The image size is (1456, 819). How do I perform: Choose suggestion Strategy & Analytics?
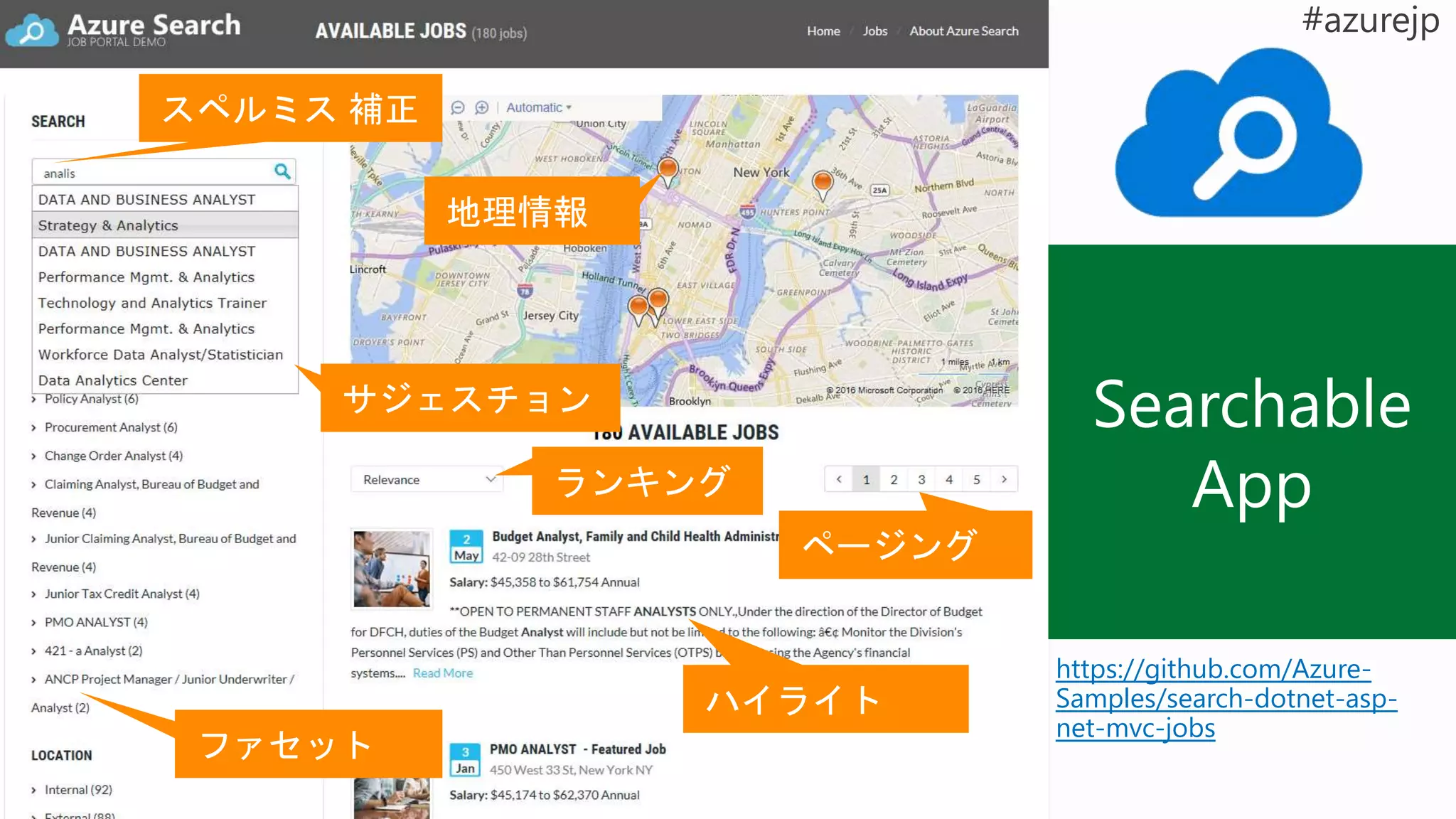165,225
